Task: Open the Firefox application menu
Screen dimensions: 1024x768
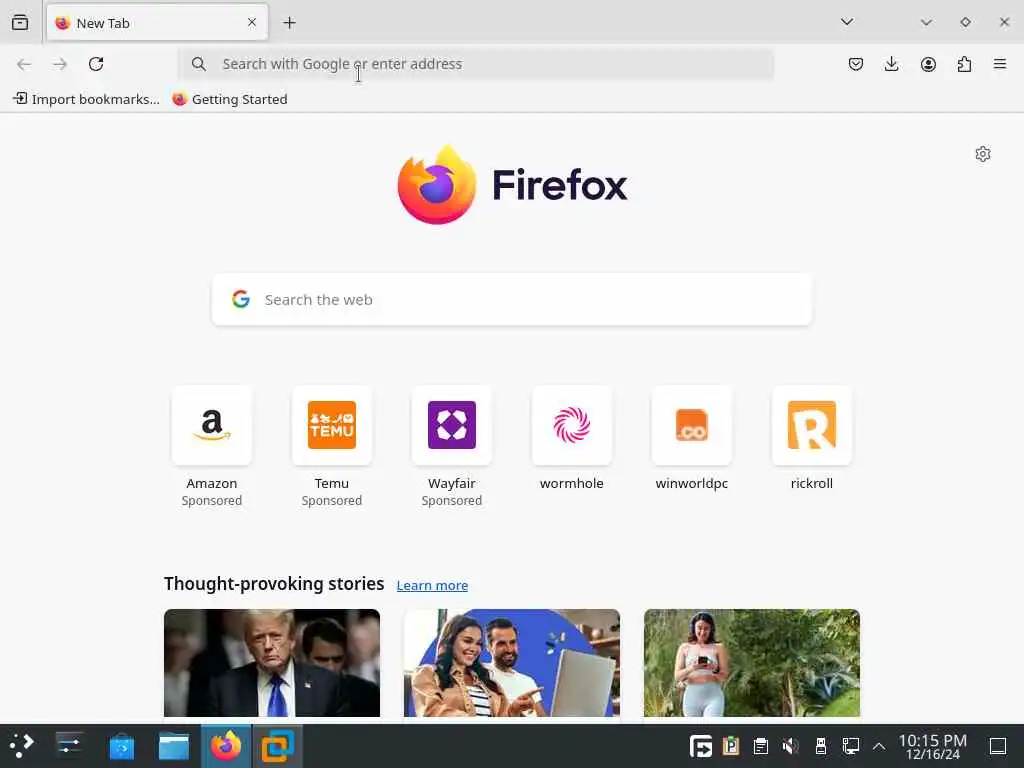Action: click(x=1000, y=64)
